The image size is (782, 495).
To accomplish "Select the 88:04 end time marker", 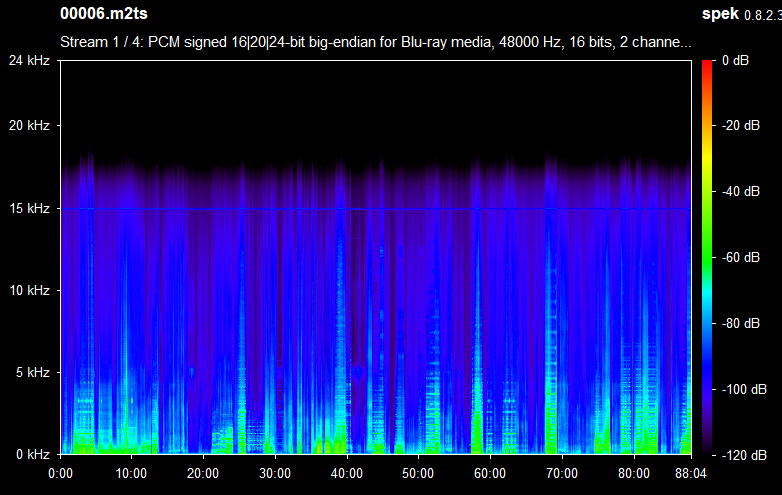I will pyautogui.click(x=690, y=473).
